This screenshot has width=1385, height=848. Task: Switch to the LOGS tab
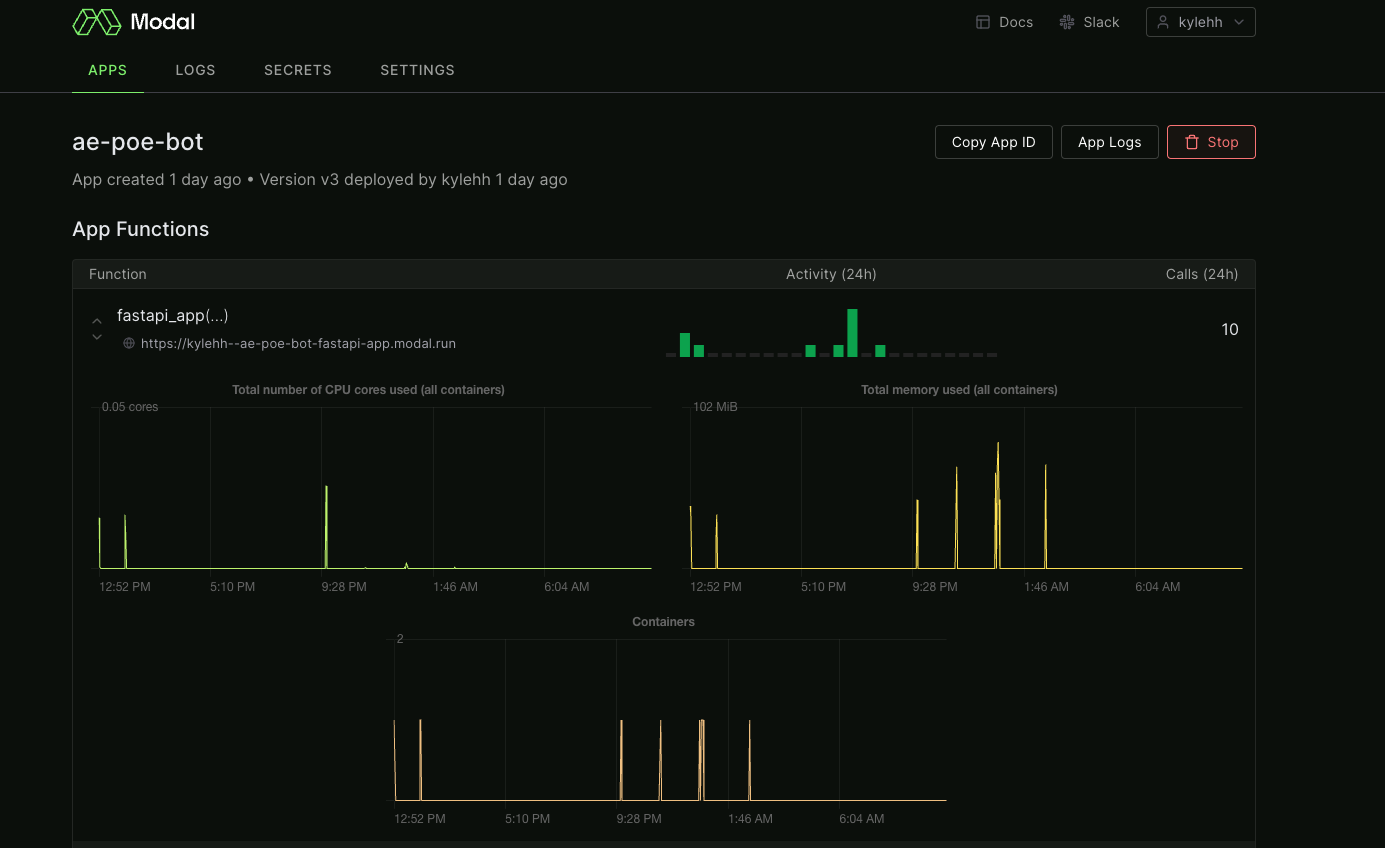coord(195,70)
